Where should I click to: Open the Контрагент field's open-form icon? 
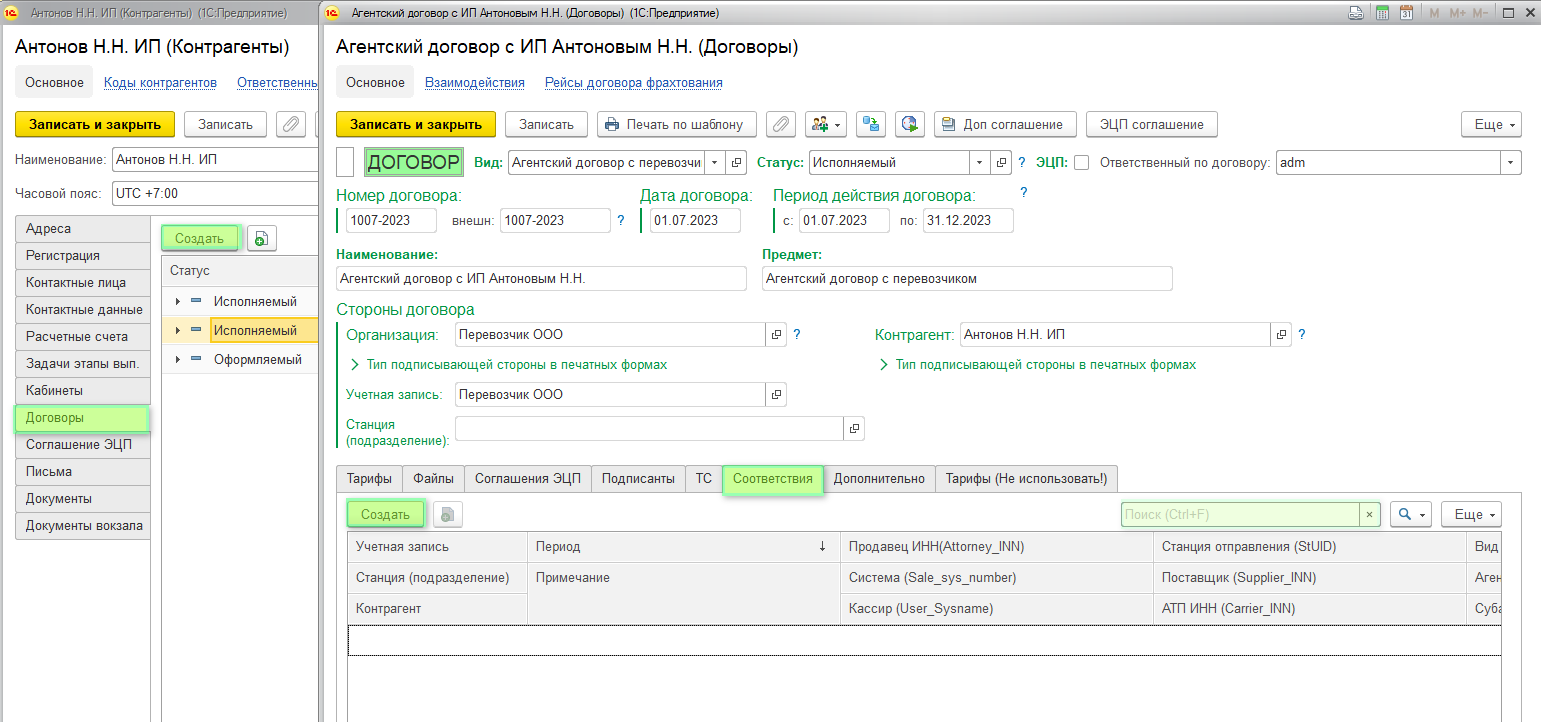pos(1281,335)
